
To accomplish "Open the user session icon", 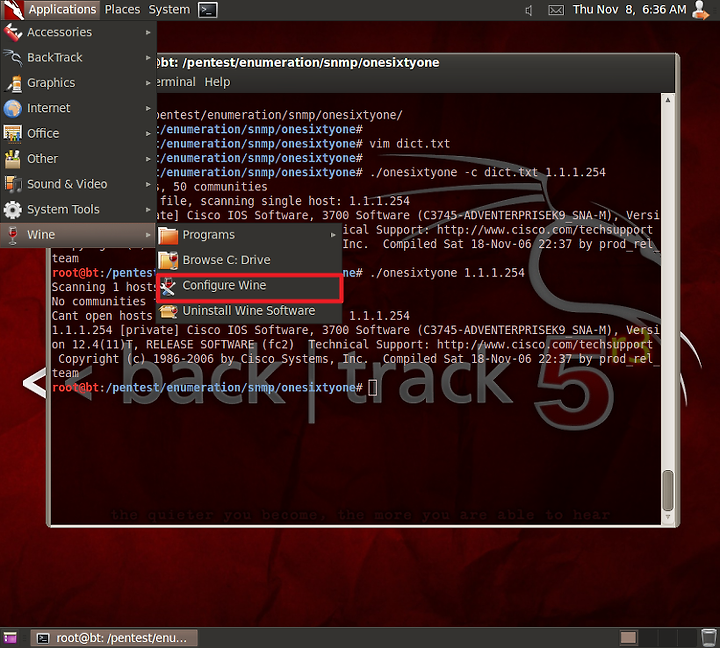I will (x=701, y=10).
